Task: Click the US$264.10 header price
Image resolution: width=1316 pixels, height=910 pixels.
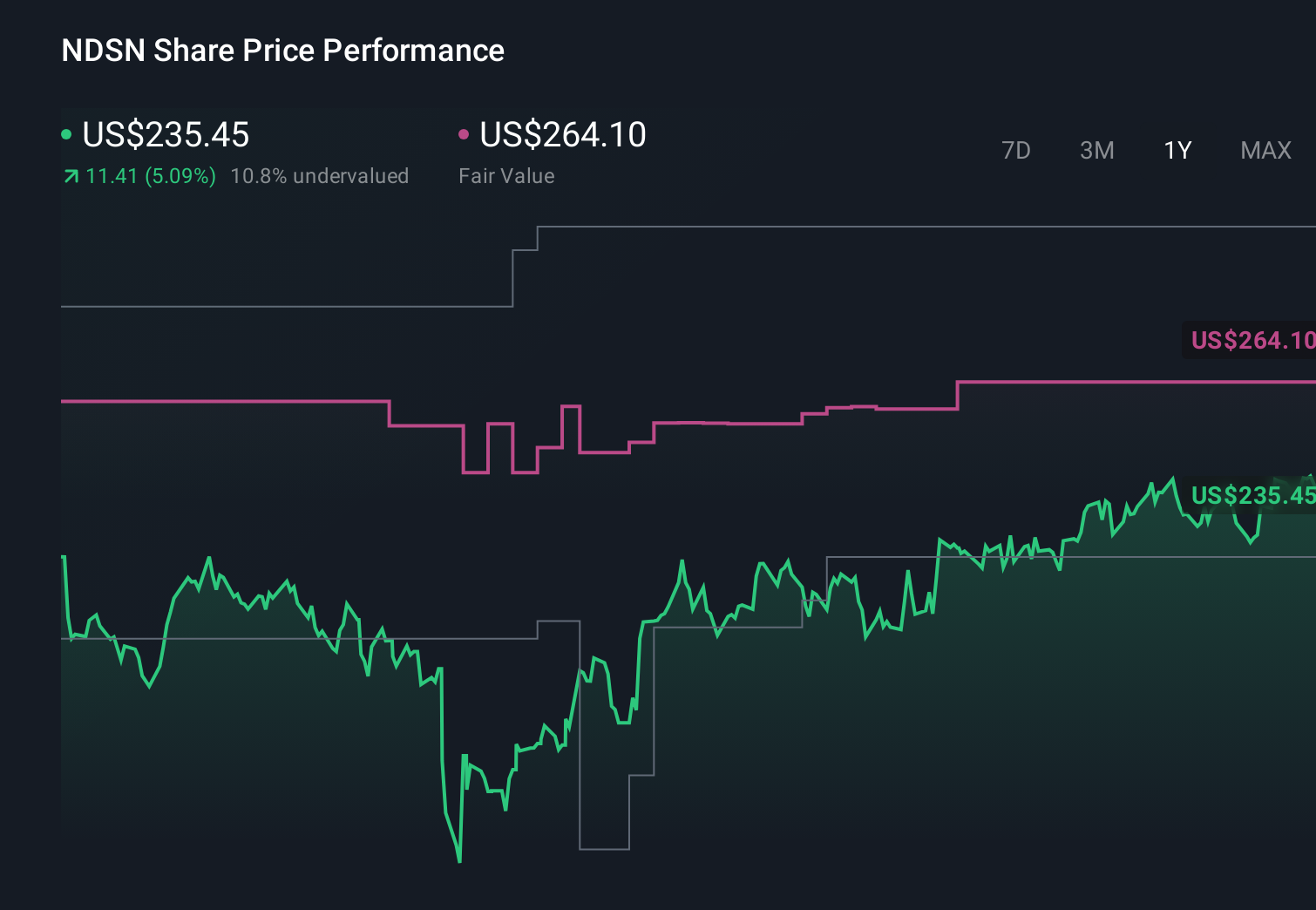Action: tap(563, 135)
